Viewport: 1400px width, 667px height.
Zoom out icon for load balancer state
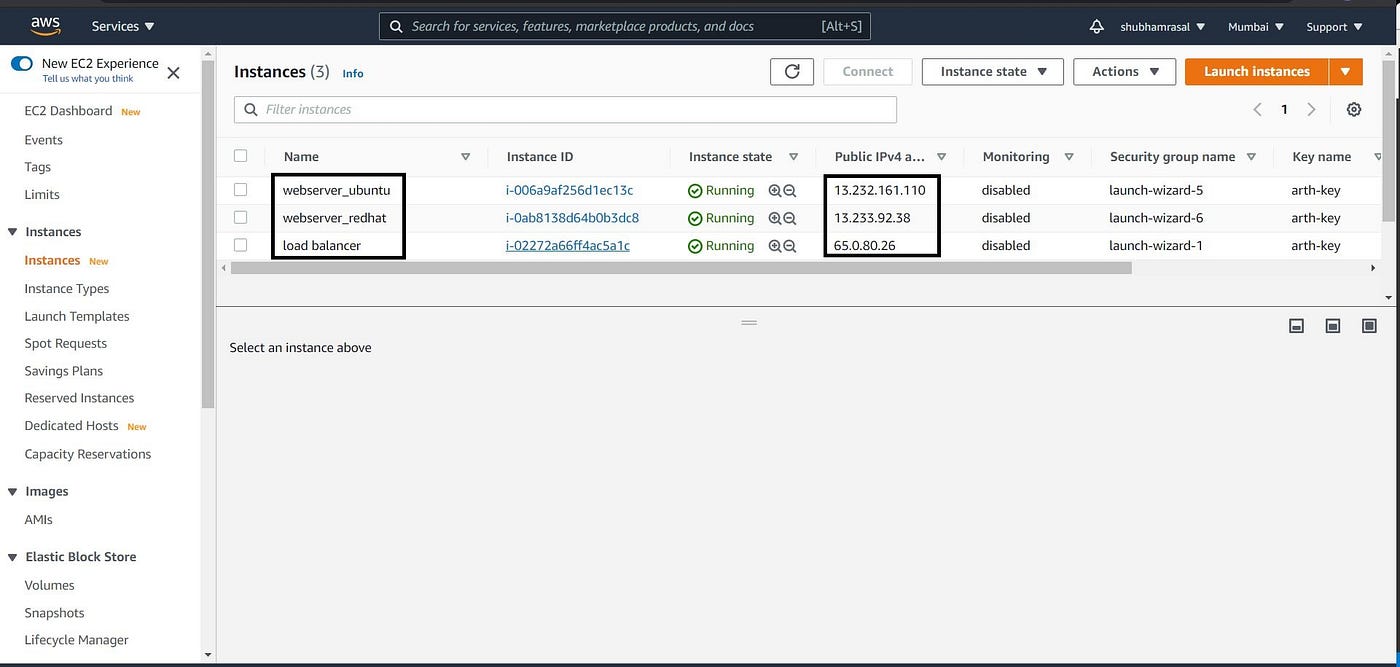[790, 246]
